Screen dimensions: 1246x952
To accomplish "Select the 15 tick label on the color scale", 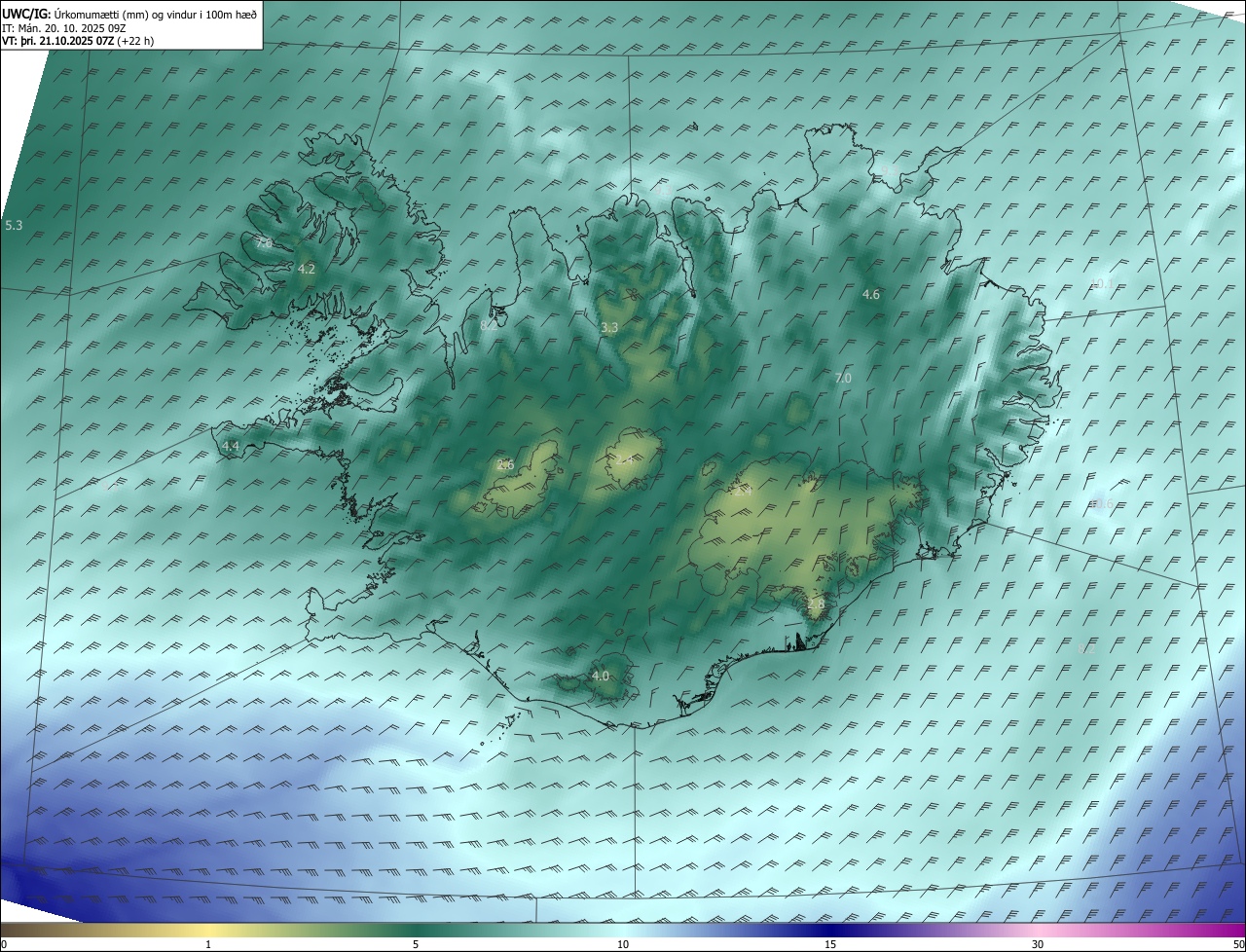I will point(830,944).
